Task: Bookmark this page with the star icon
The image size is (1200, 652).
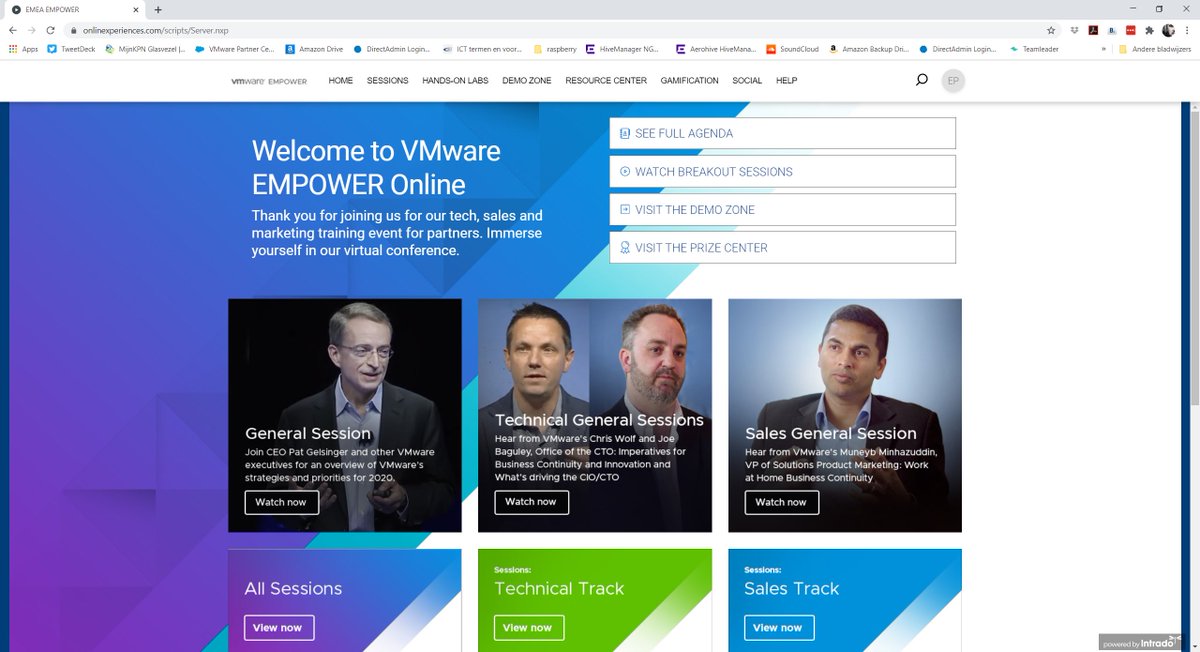Action: tap(1051, 30)
